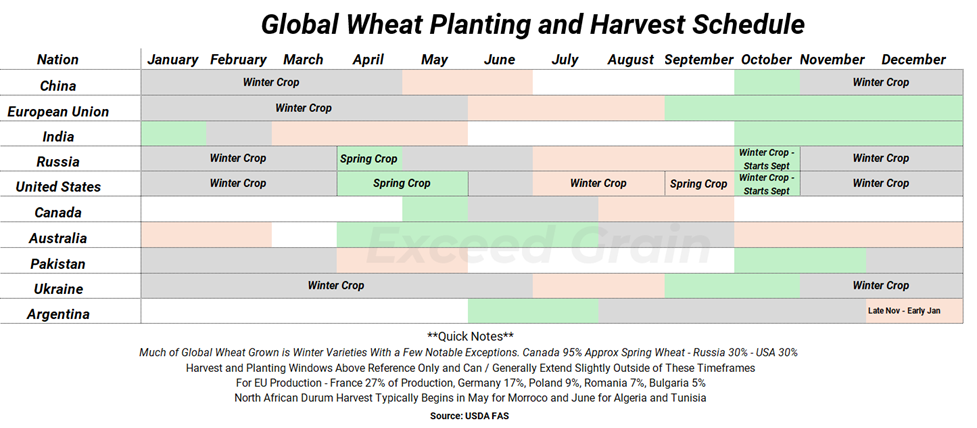Click the January column header

173,60
